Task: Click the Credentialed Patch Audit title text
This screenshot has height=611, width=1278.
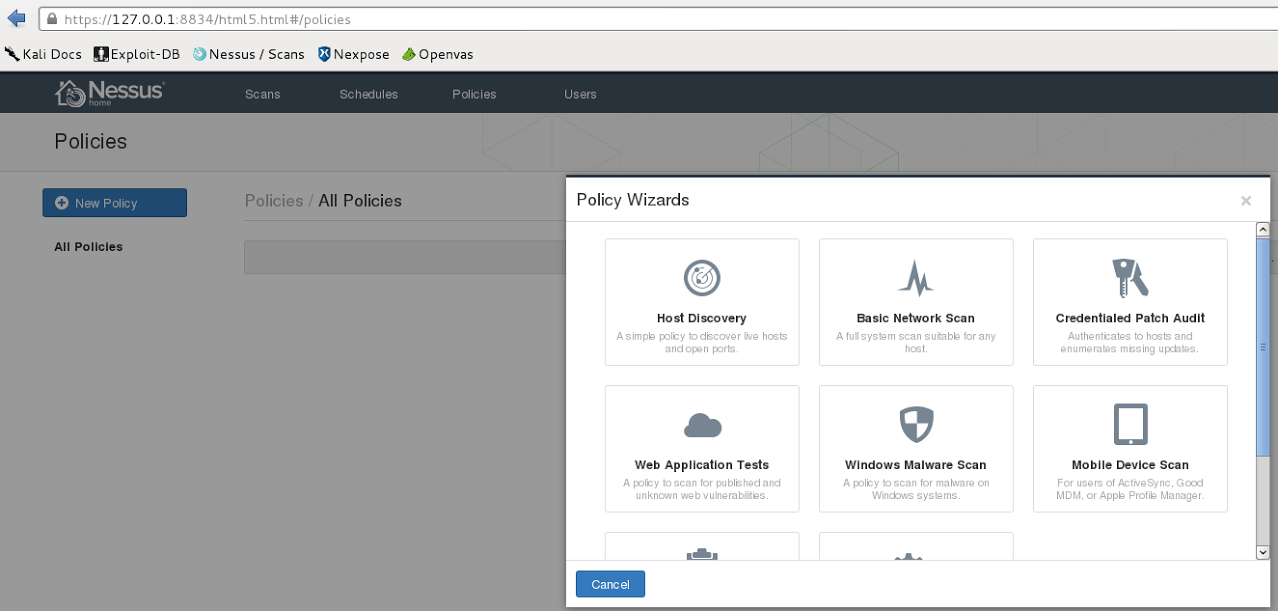Action: pos(1130,318)
